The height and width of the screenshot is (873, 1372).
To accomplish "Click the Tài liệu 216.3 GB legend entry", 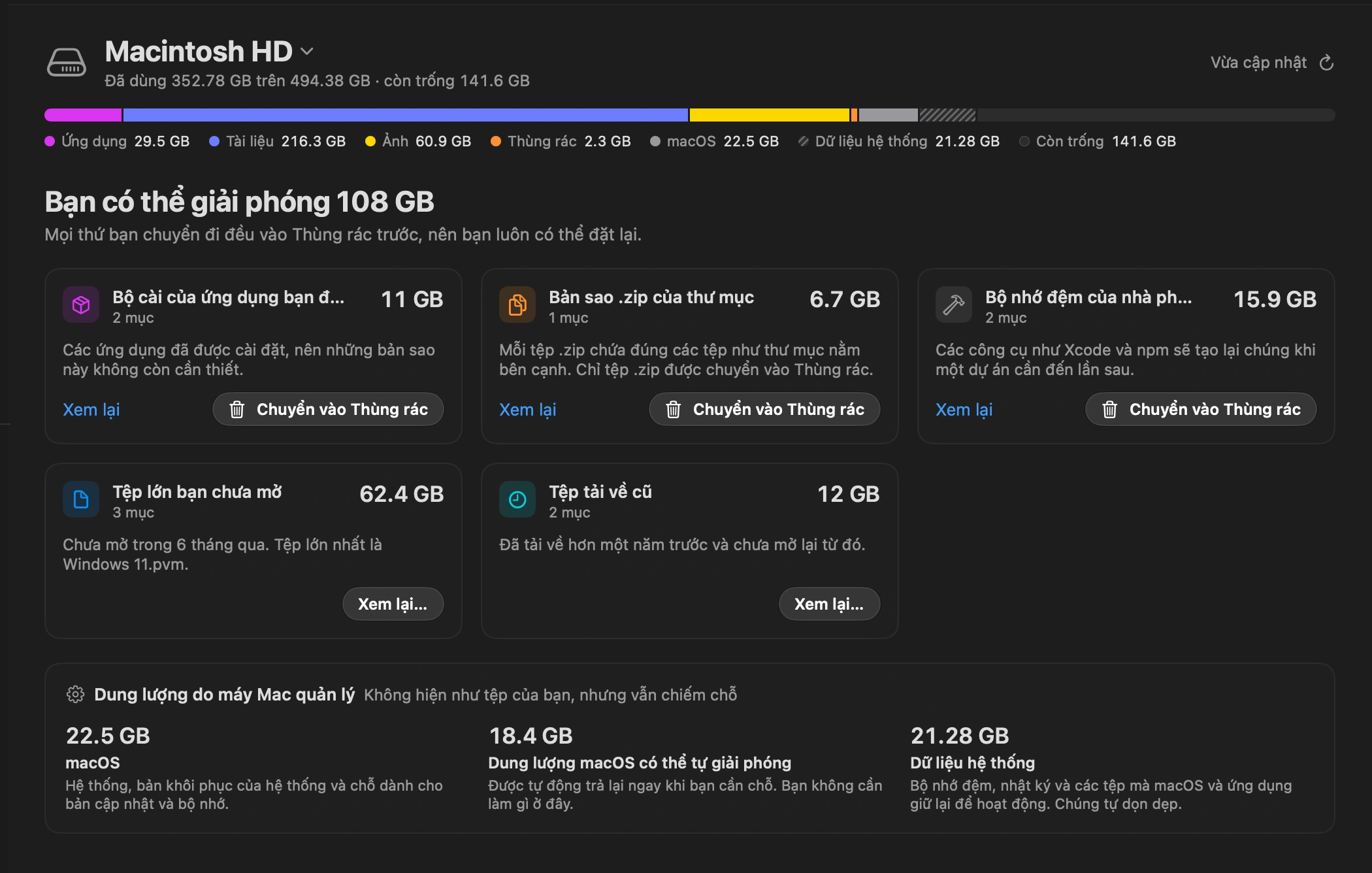I will [277, 141].
